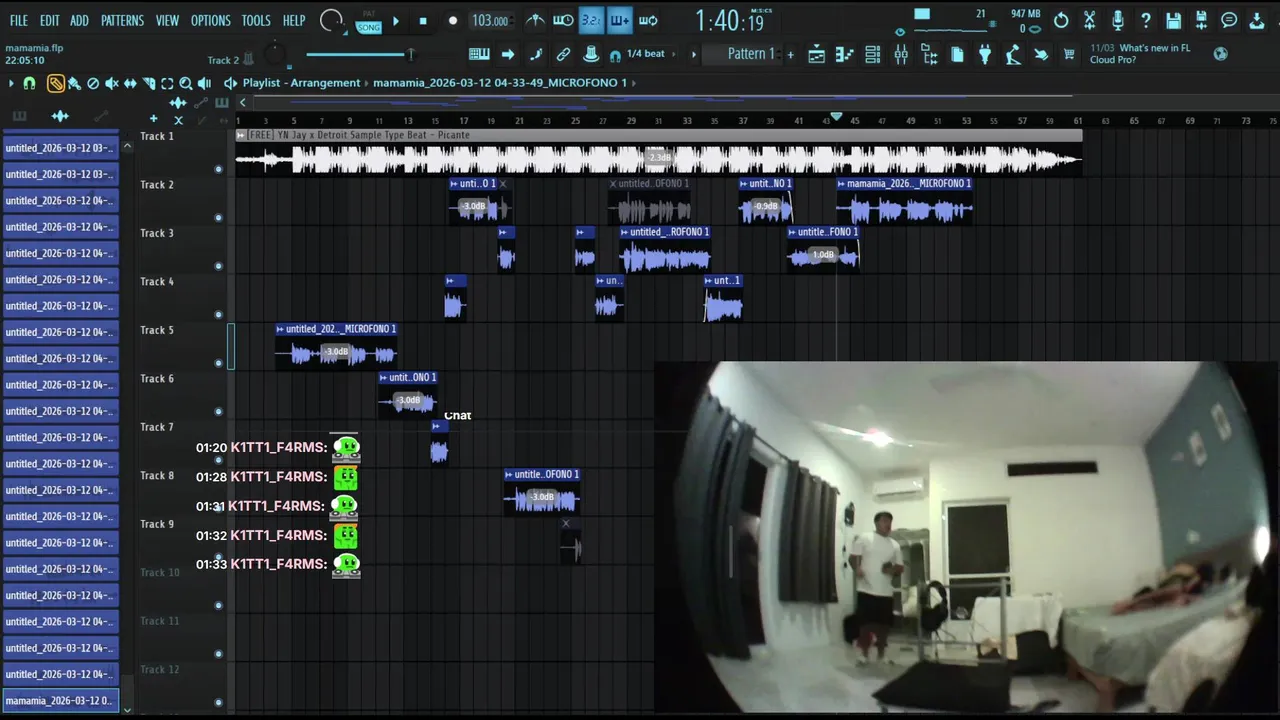Open the Browser tree icon
The image size is (1280, 720).
tap(929, 55)
